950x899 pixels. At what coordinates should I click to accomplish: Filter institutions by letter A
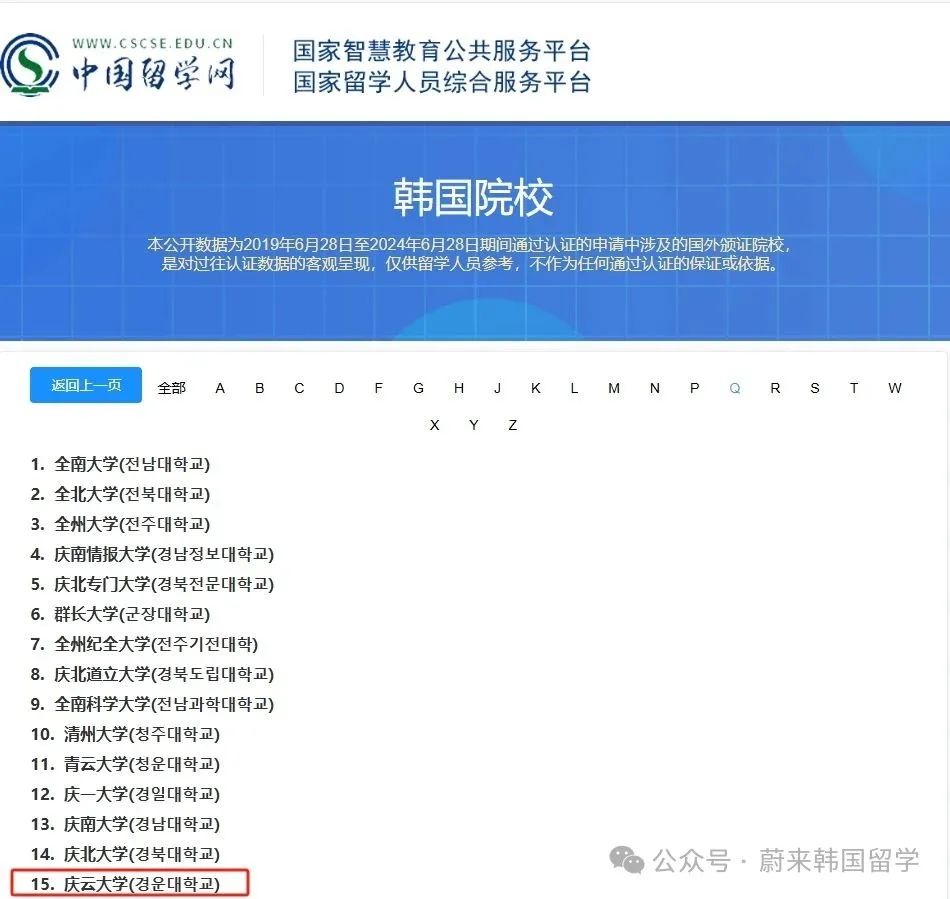(220, 388)
